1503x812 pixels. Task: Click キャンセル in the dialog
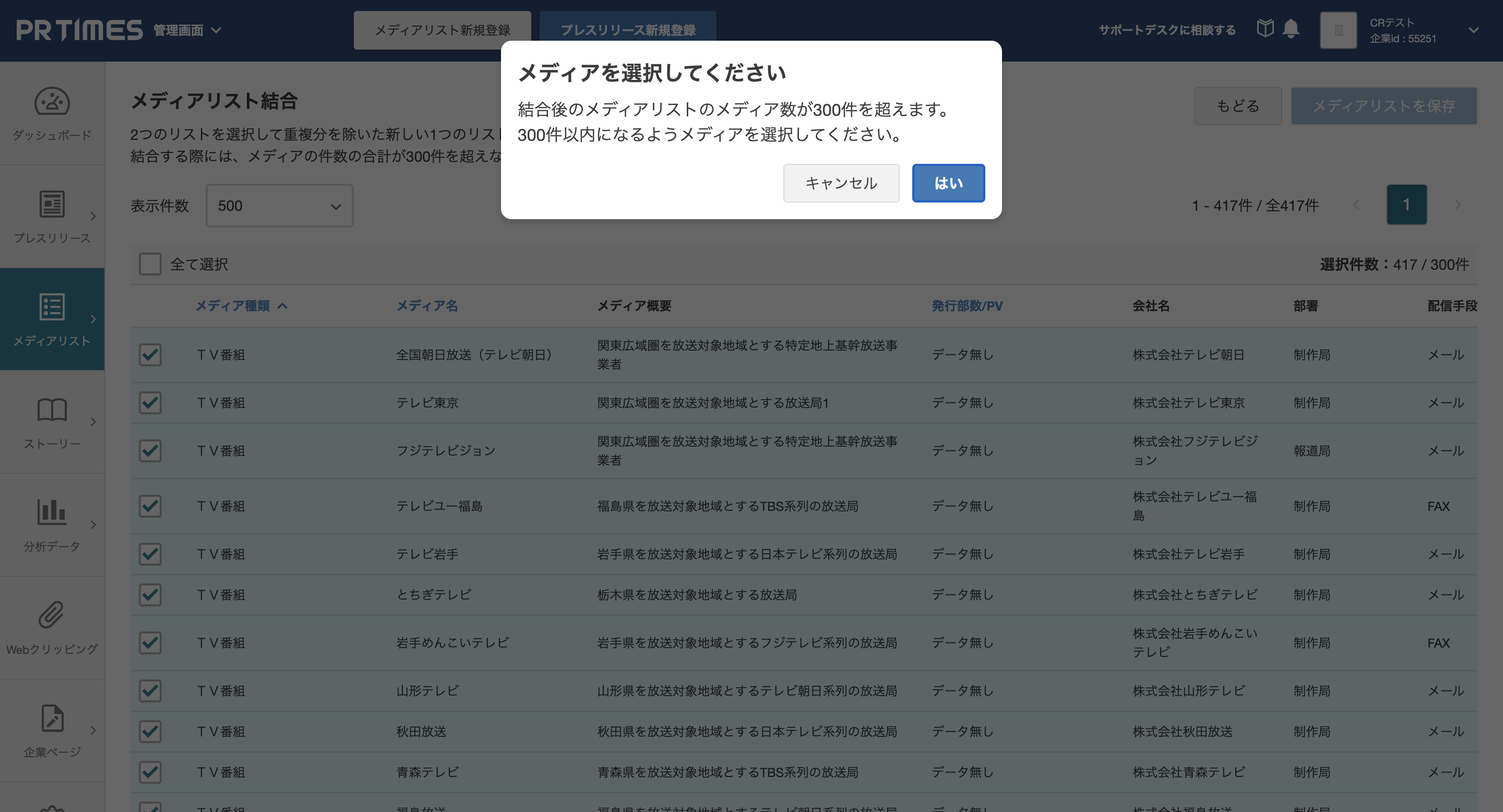[841, 183]
